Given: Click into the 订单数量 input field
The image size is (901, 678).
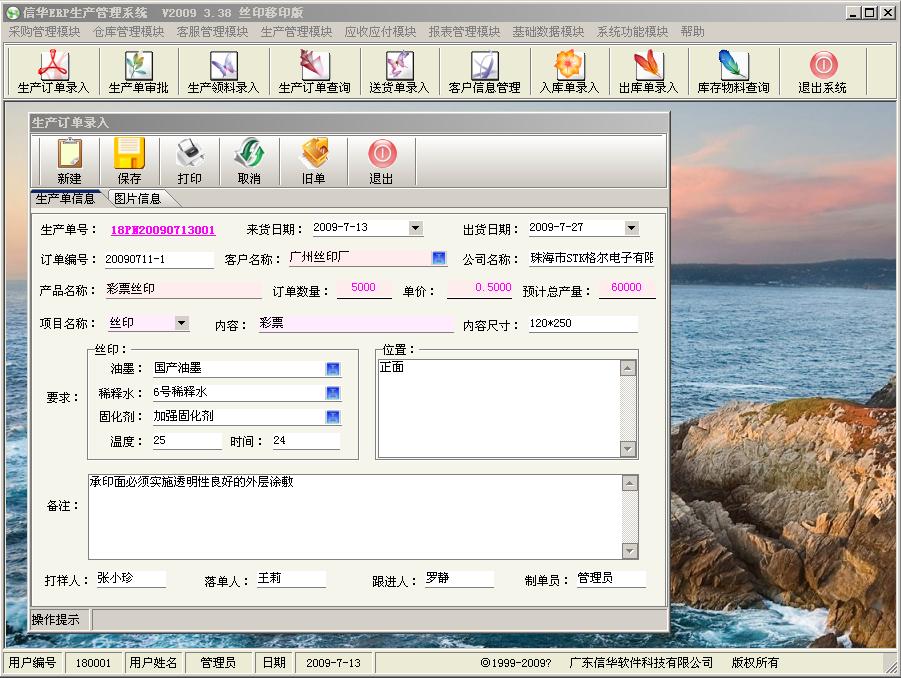Looking at the screenshot, I should pos(364,289).
